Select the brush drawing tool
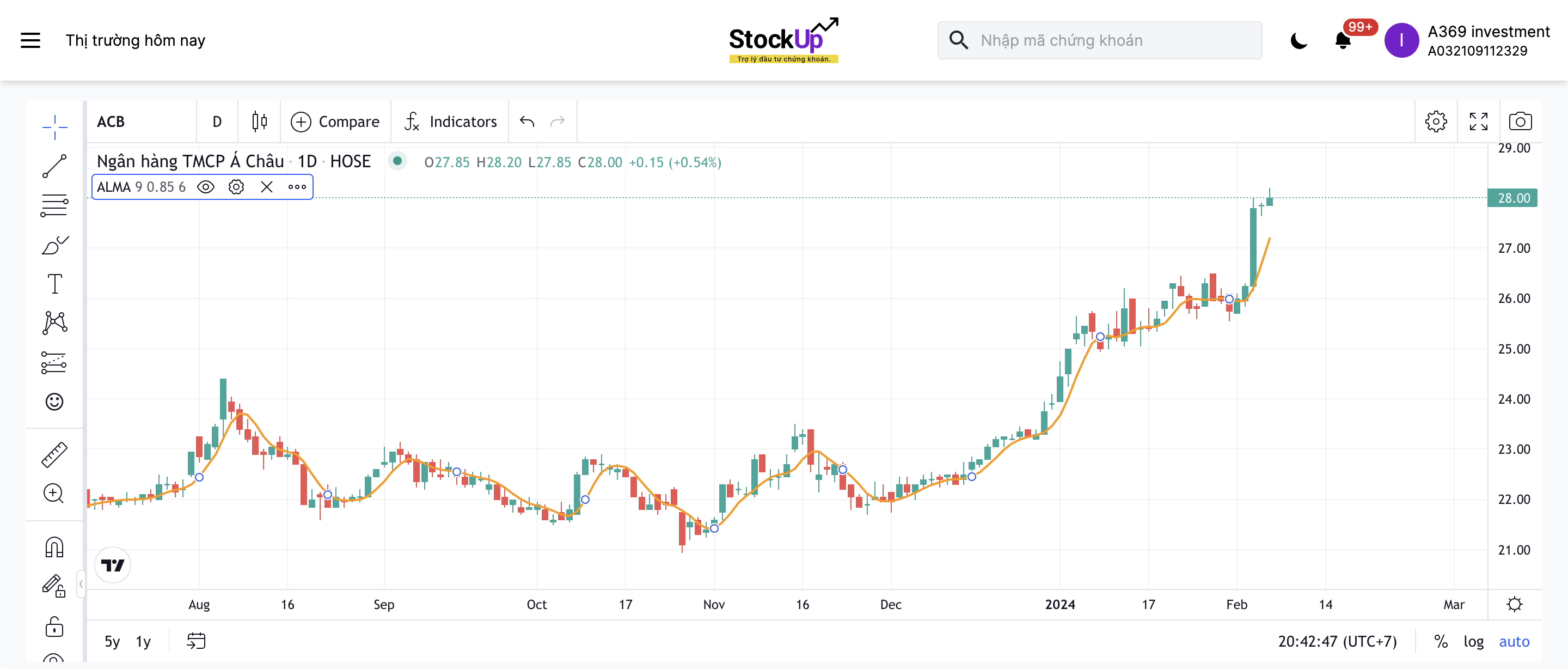This screenshot has height=669, width=1568. pos(54,245)
